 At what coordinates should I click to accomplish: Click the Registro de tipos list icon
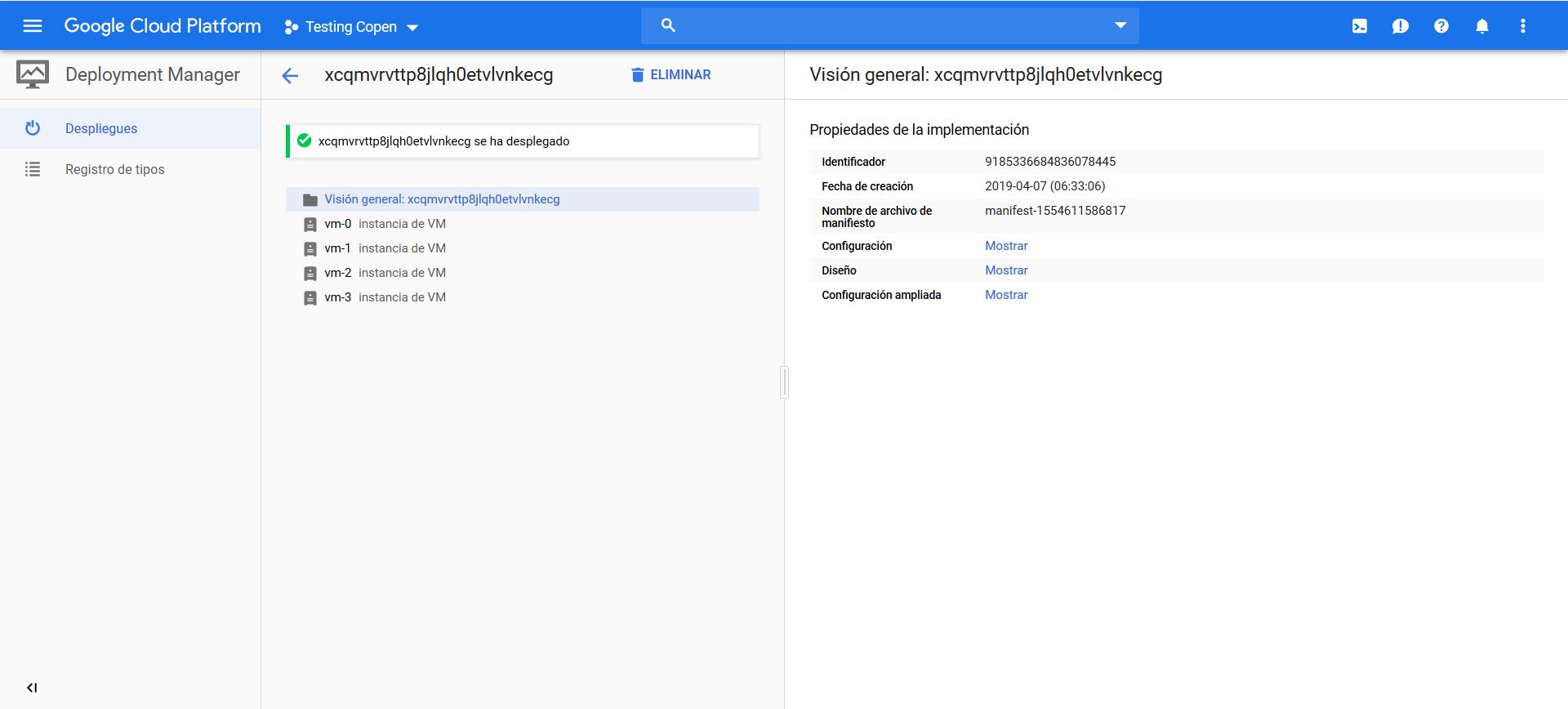click(x=33, y=169)
